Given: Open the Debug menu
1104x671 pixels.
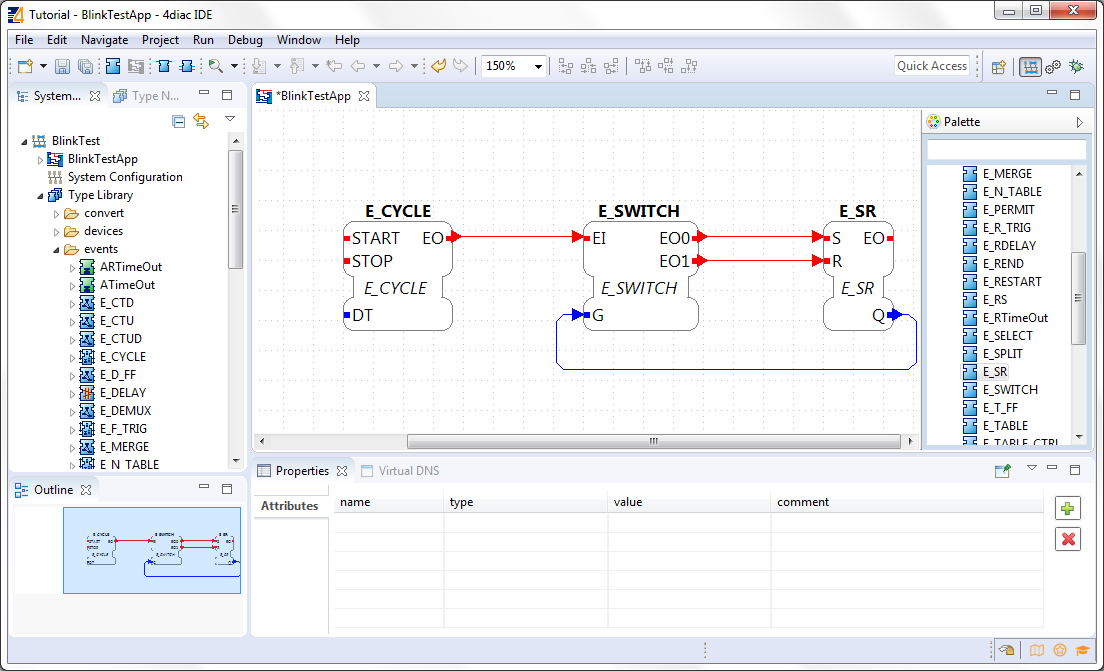Looking at the screenshot, I should (x=245, y=40).
